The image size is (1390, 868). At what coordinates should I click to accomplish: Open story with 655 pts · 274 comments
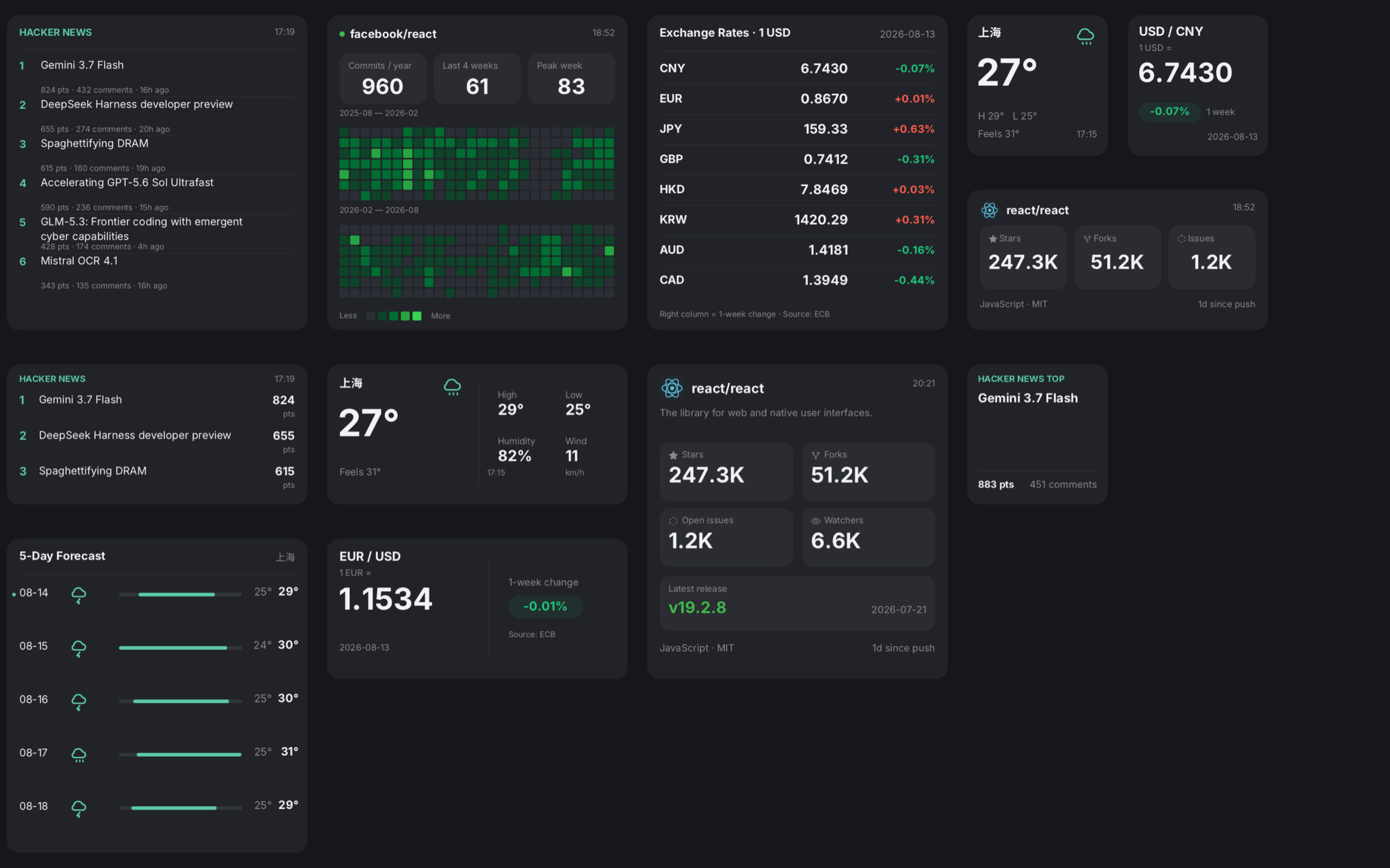(x=137, y=104)
